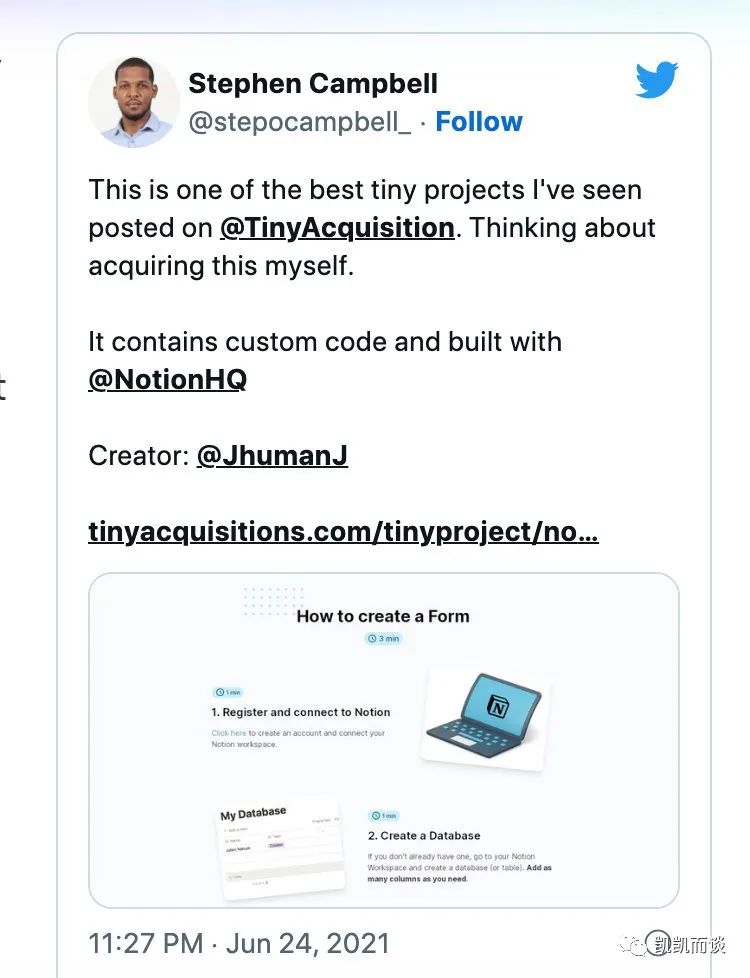The image size is (750, 978).
Task: Click the Twitter bird logo
Action: (x=657, y=79)
